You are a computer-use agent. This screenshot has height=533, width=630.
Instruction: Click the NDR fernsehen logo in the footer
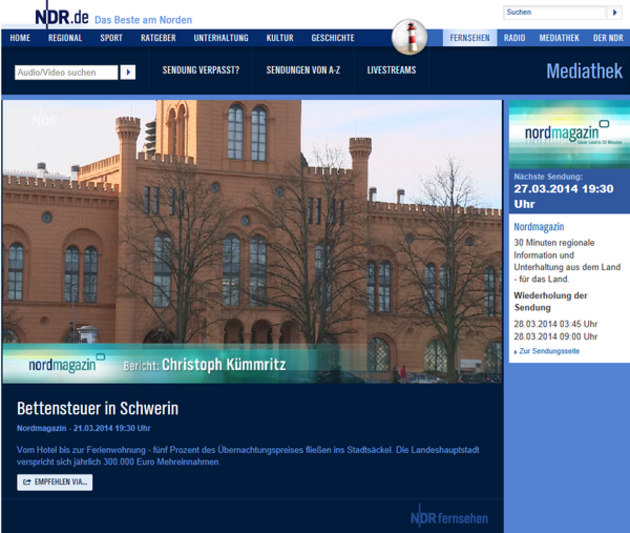click(449, 516)
